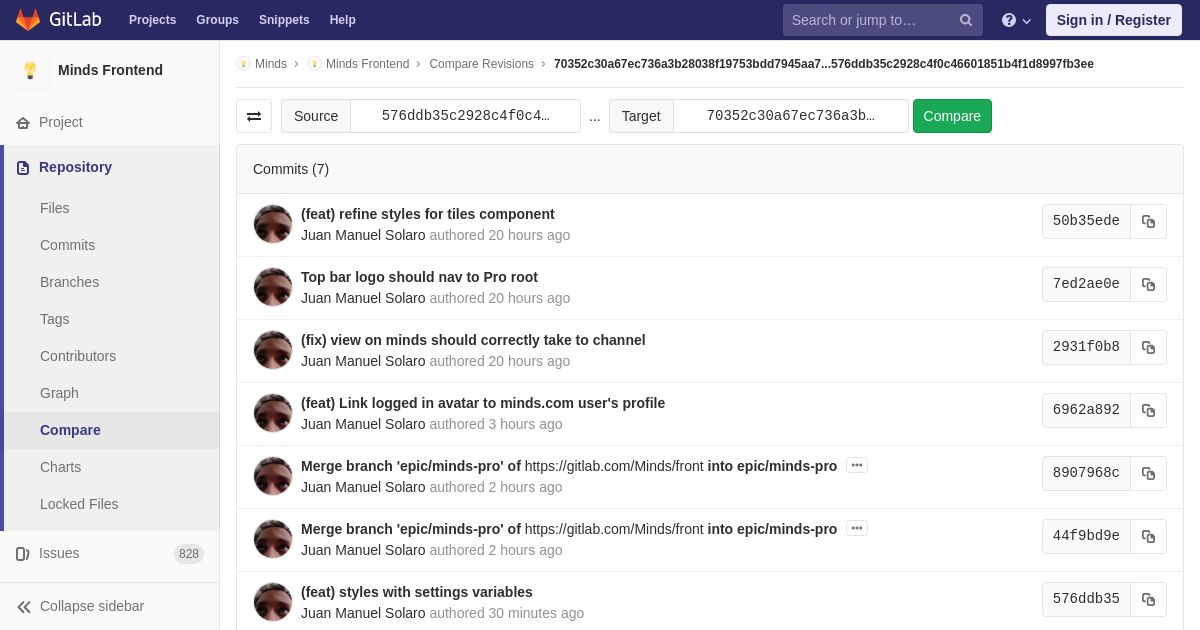Expand description of merge commit 8907968c
The width and height of the screenshot is (1200, 630).
point(857,465)
